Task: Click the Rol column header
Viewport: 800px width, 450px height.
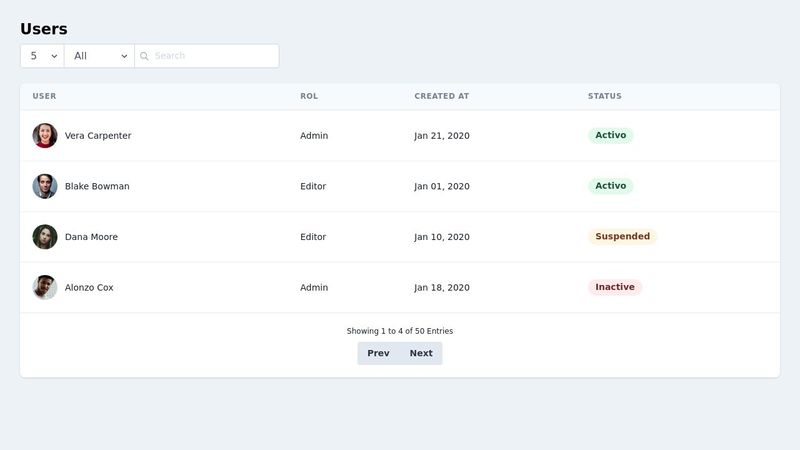Action: tap(309, 97)
